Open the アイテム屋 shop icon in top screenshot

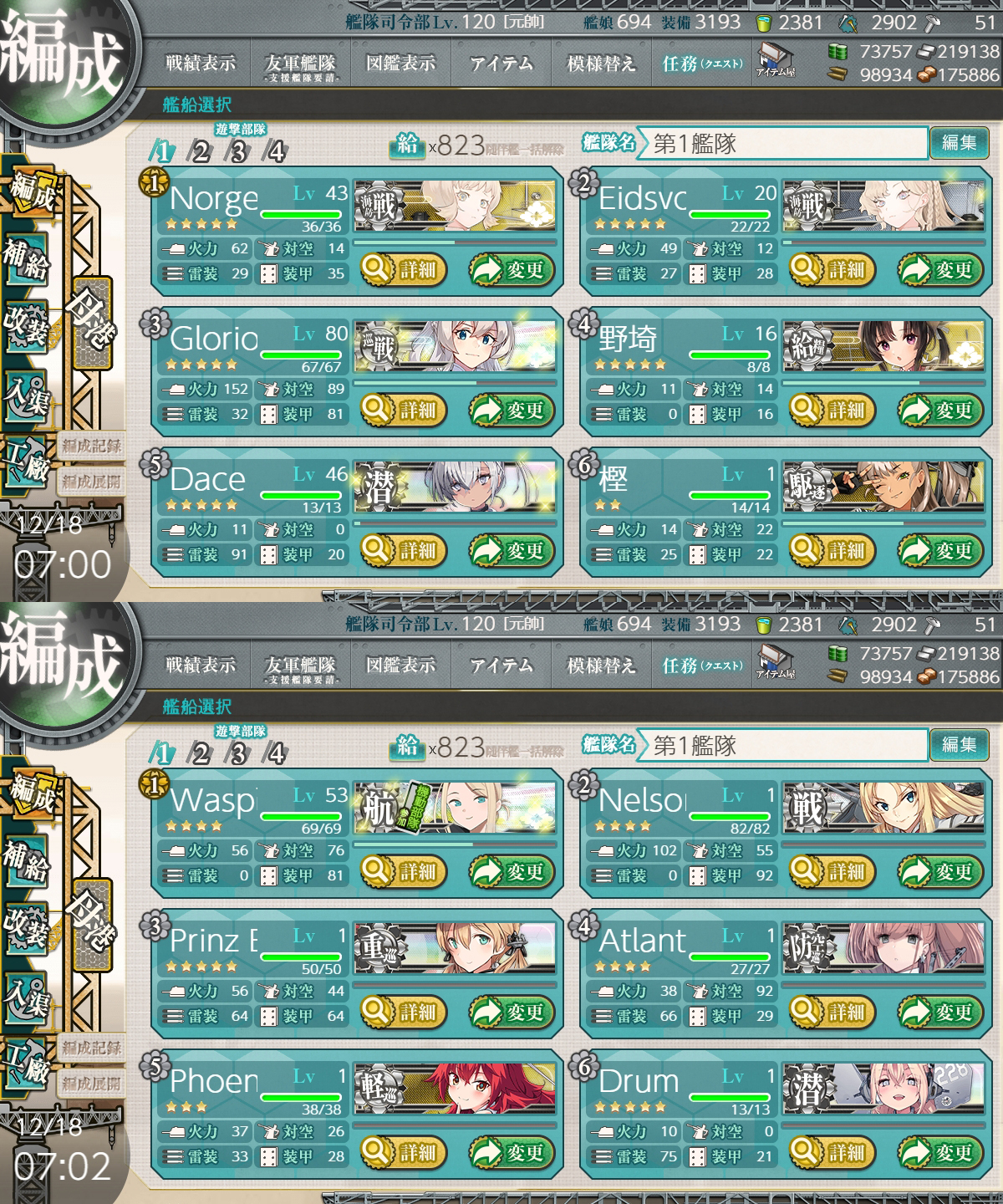click(775, 60)
